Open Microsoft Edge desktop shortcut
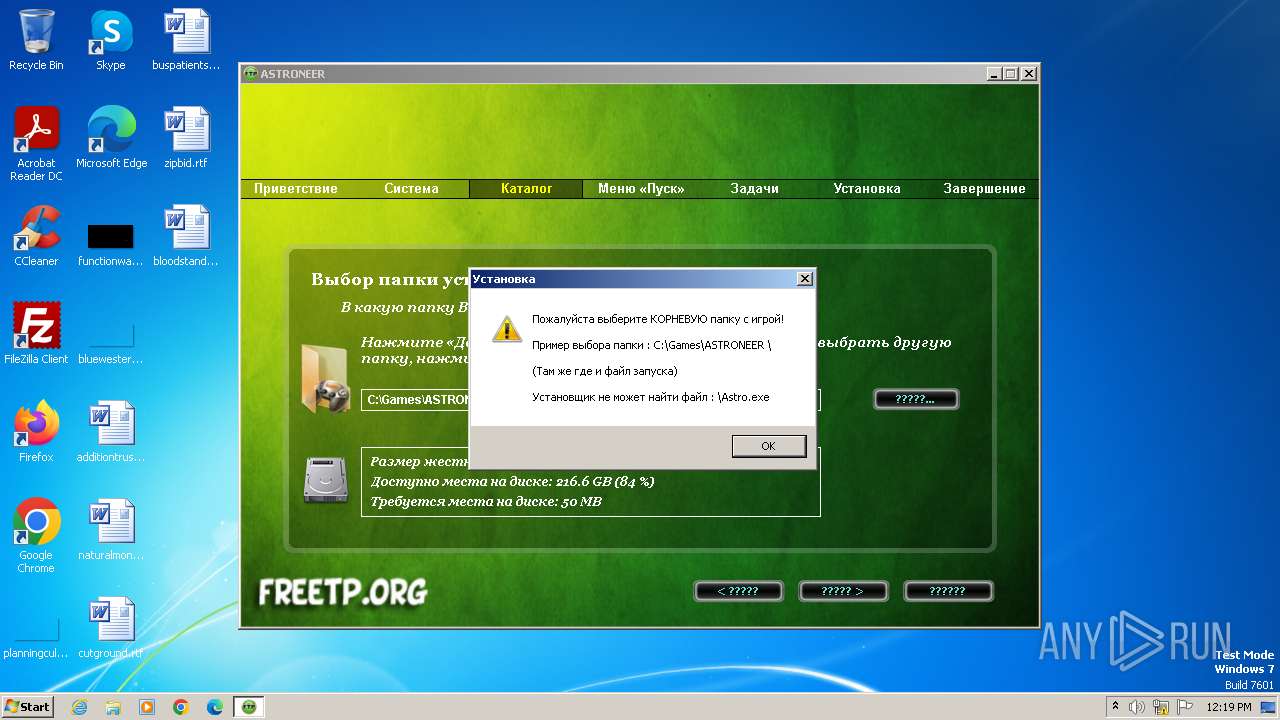This screenshot has width=1280, height=720. click(111, 137)
